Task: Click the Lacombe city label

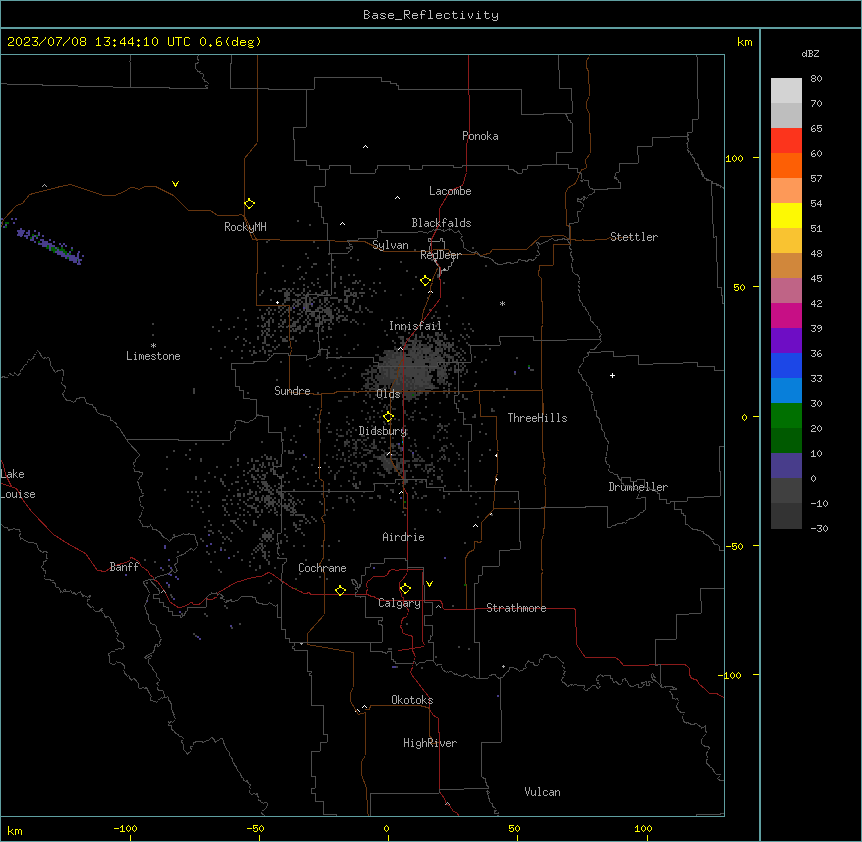Action: (x=450, y=191)
